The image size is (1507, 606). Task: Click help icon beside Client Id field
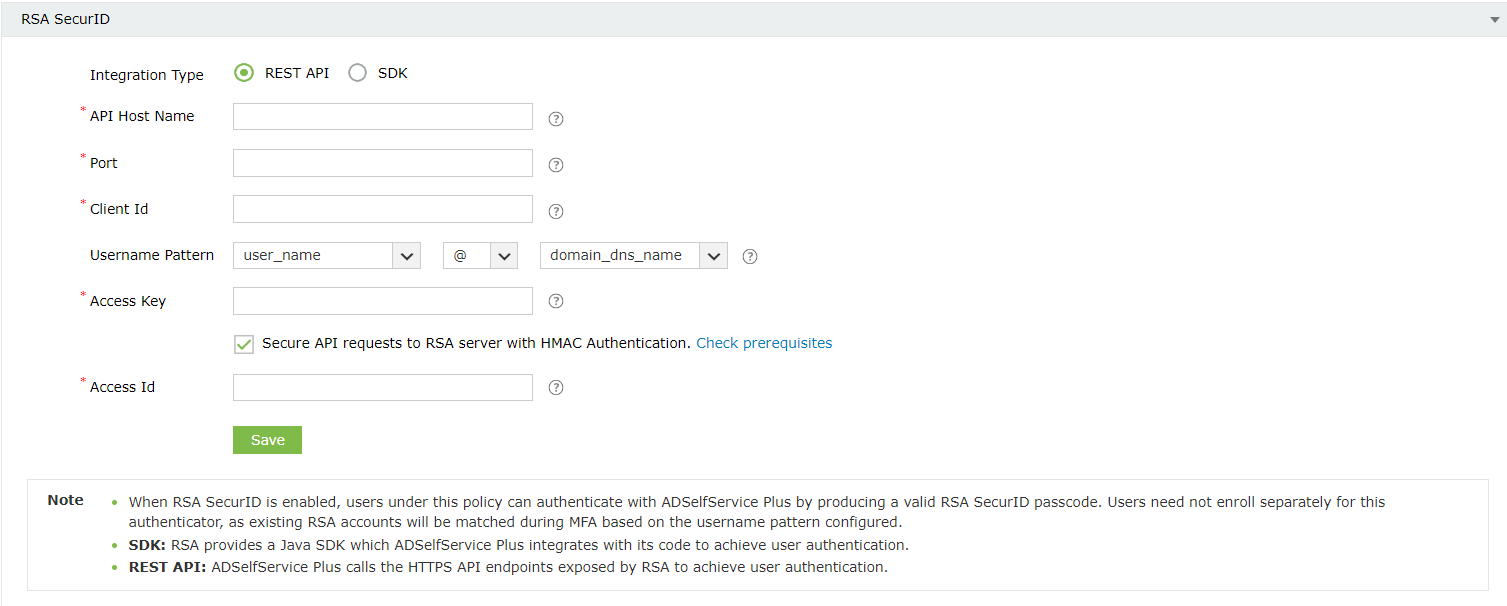557,211
